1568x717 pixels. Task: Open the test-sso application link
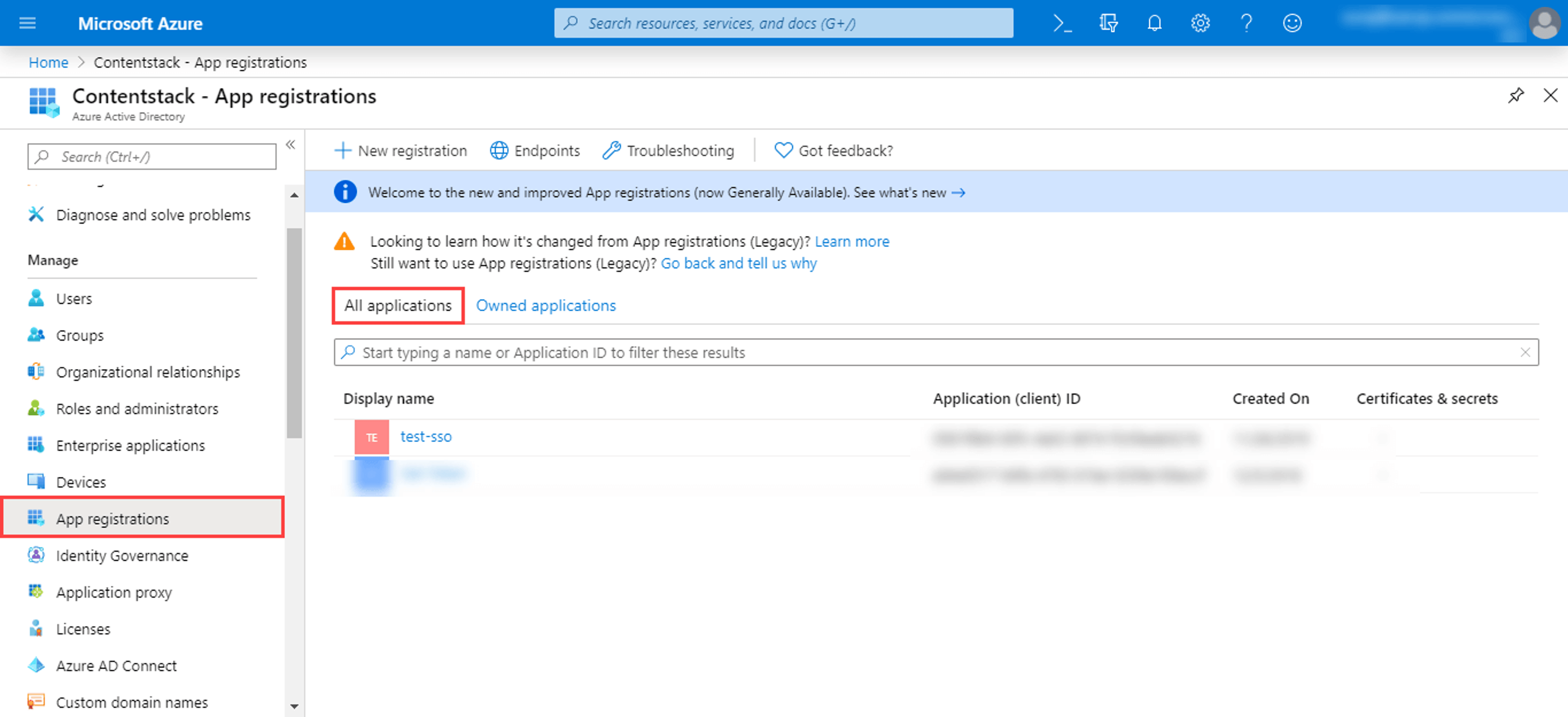[425, 436]
